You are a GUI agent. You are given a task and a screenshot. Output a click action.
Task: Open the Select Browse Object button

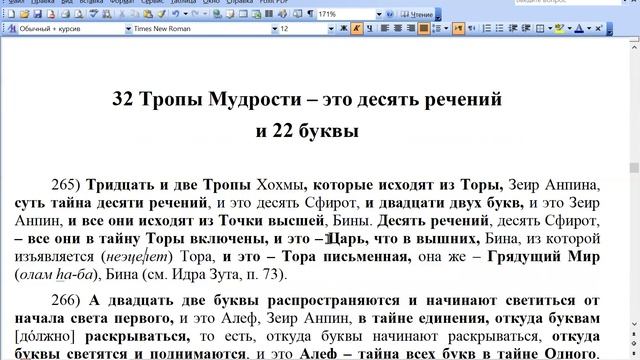click(634, 343)
